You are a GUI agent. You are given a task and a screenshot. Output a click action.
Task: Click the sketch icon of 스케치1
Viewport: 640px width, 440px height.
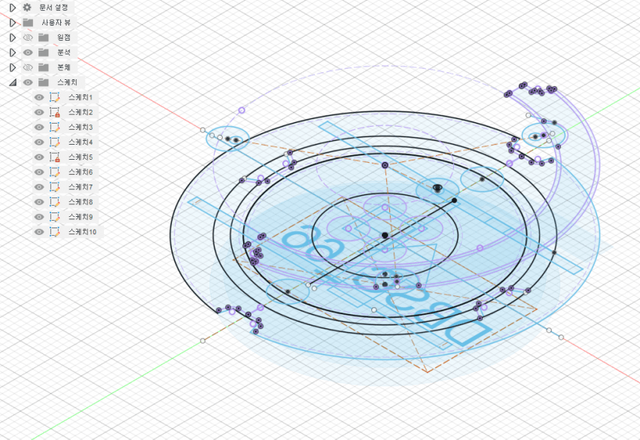tap(55, 97)
